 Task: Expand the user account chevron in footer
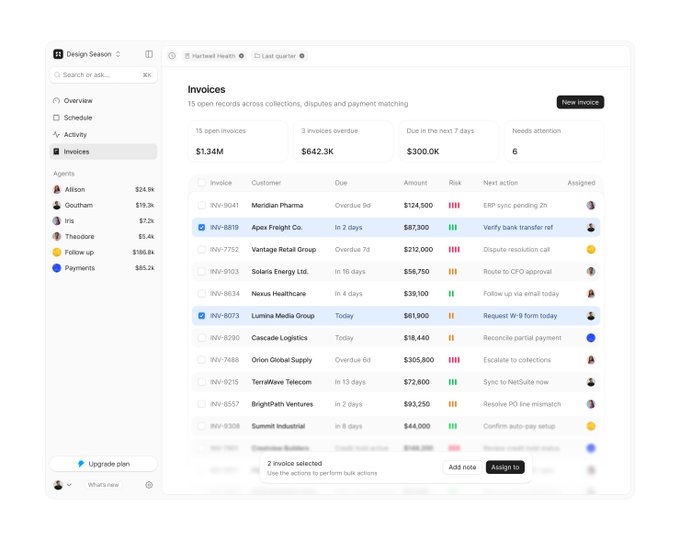69,485
